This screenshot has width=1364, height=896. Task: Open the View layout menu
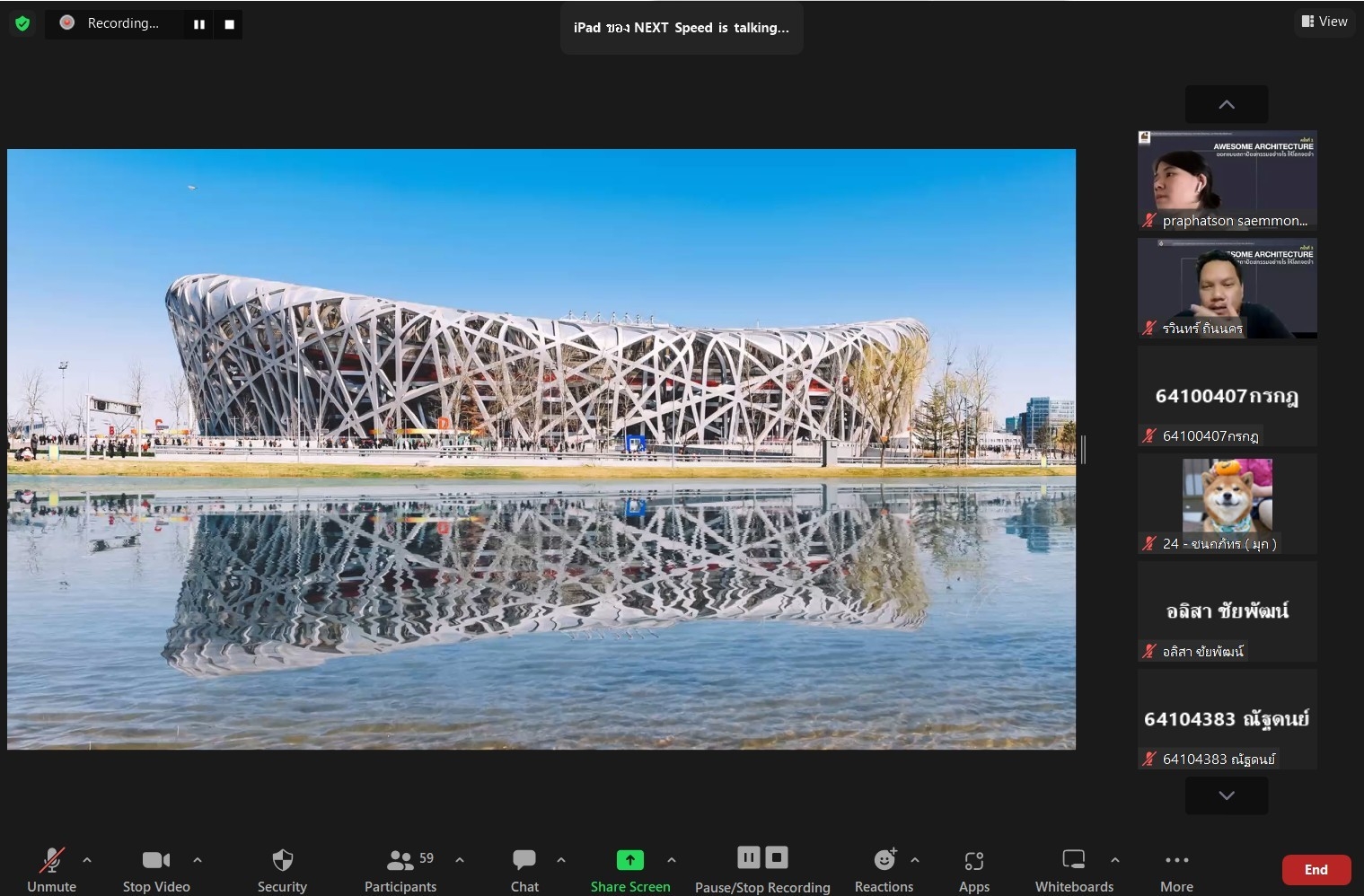coord(1324,21)
